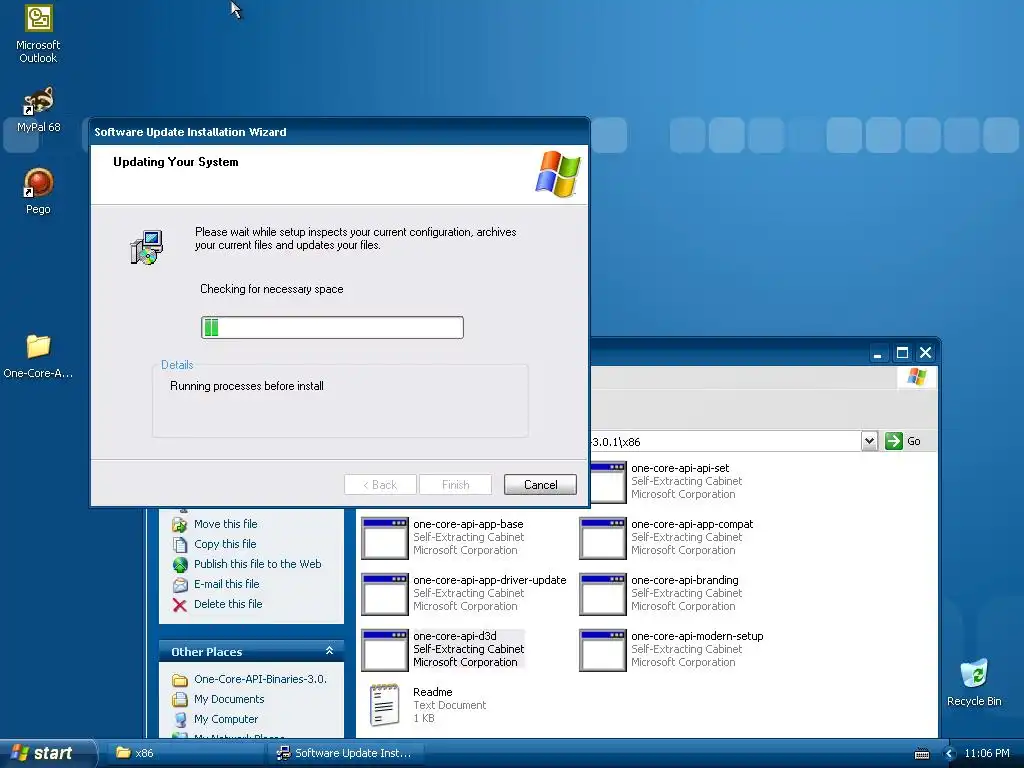
Task: Collapse the Other Places panel
Action: [329, 651]
